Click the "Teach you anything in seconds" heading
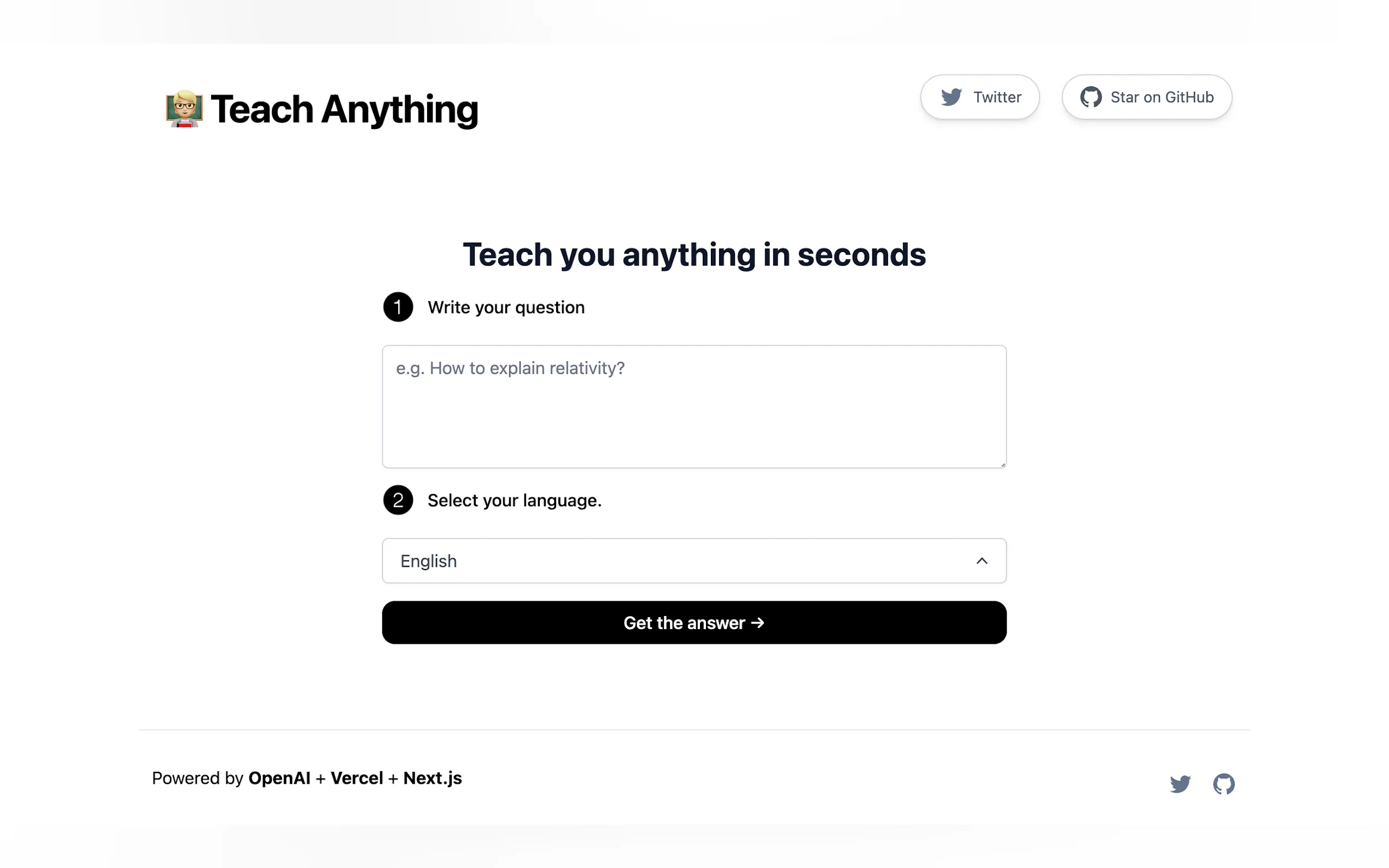 [693, 254]
